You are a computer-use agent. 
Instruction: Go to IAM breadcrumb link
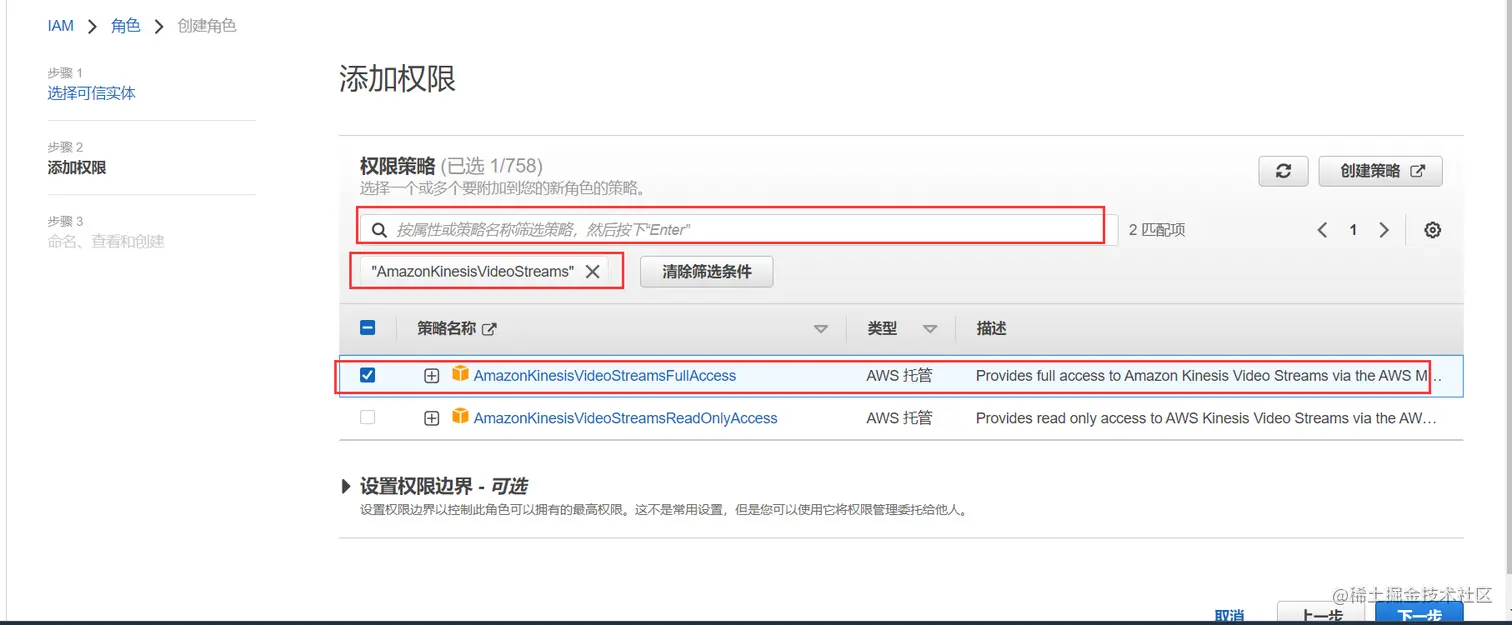click(x=61, y=26)
